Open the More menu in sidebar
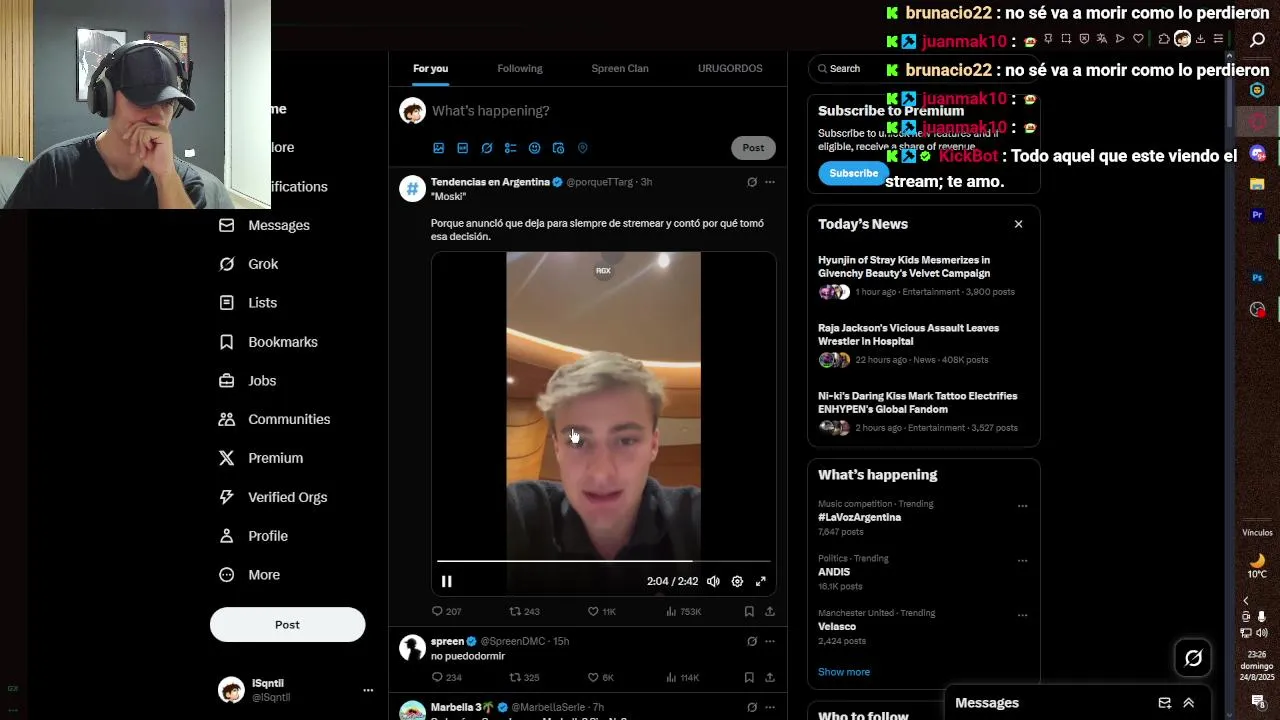1280x720 pixels. tap(249, 575)
